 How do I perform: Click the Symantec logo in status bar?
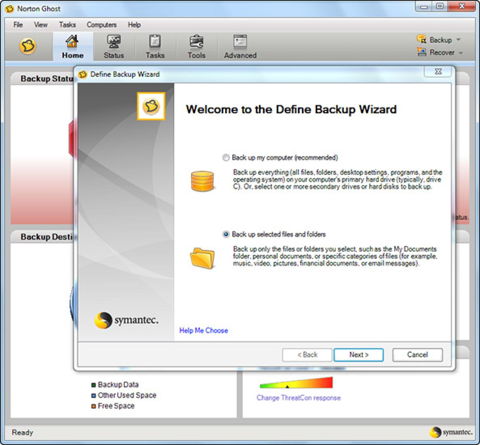tap(451, 432)
